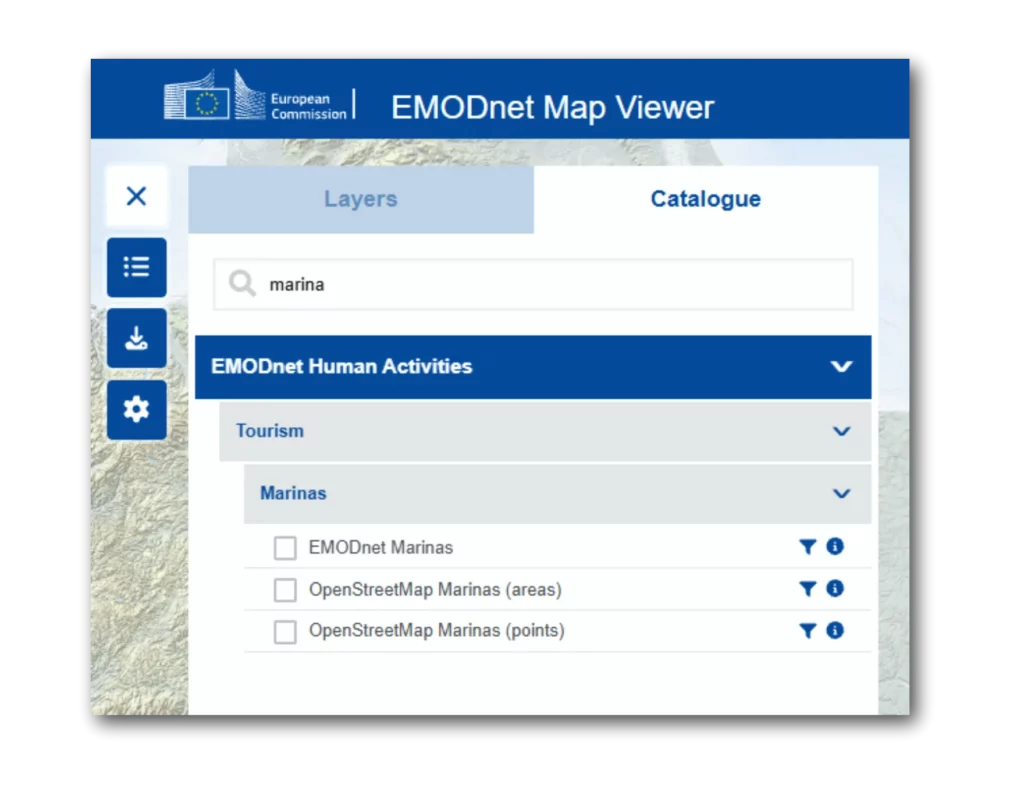Open the download tool in sidebar
This screenshot has height=792, width=1024.
coord(136,338)
